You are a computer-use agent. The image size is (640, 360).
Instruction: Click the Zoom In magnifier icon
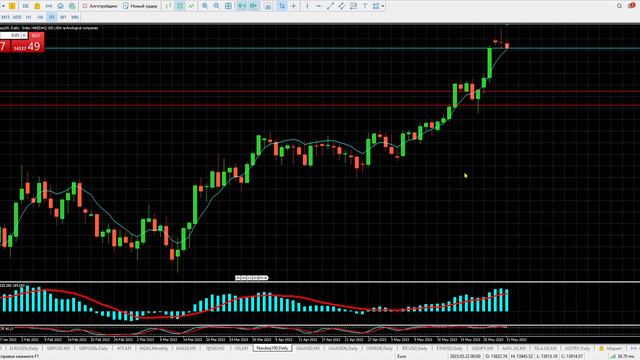point(205,6)
